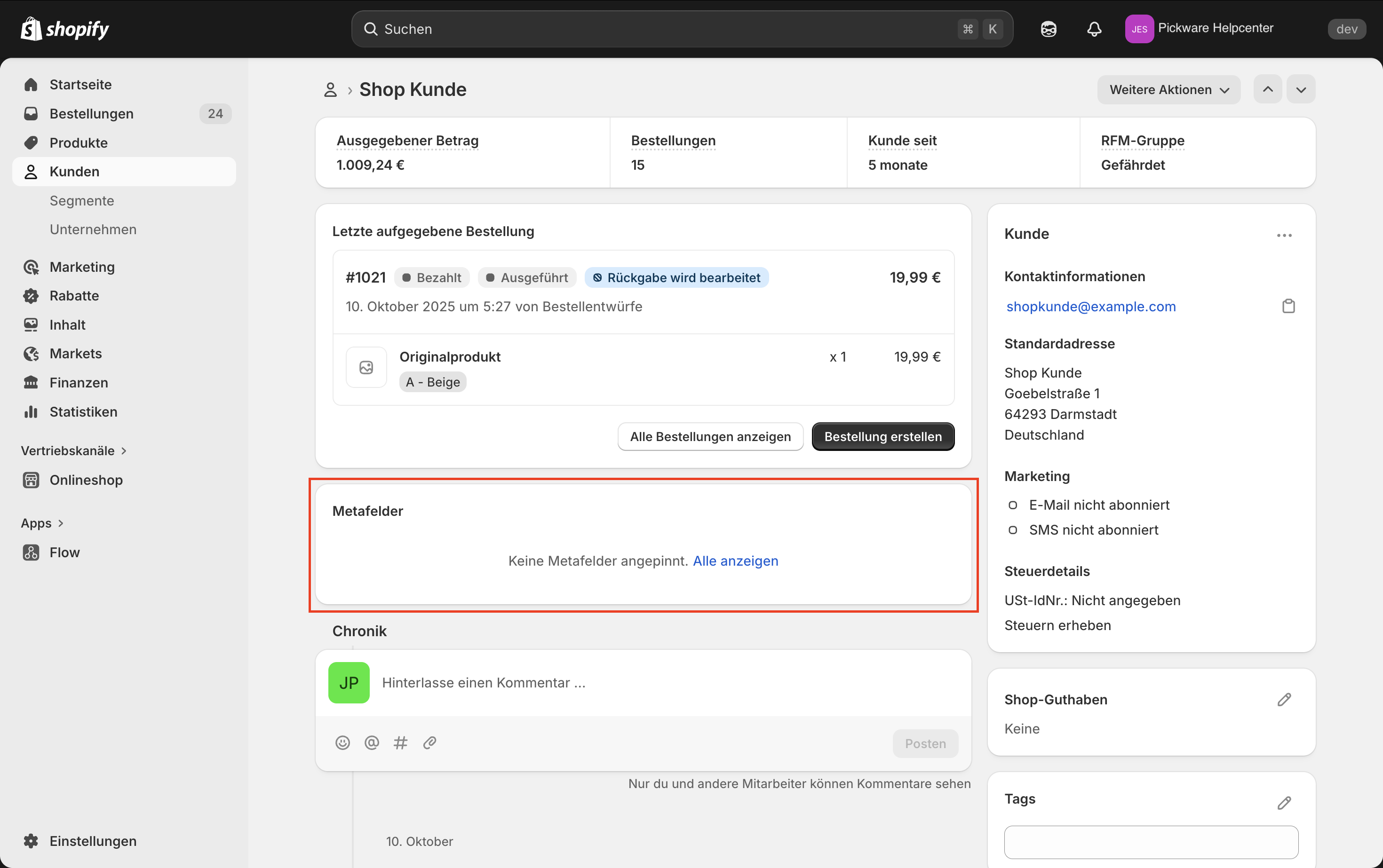Open the Weitere Aktionen dropdown

point(1168,89)
